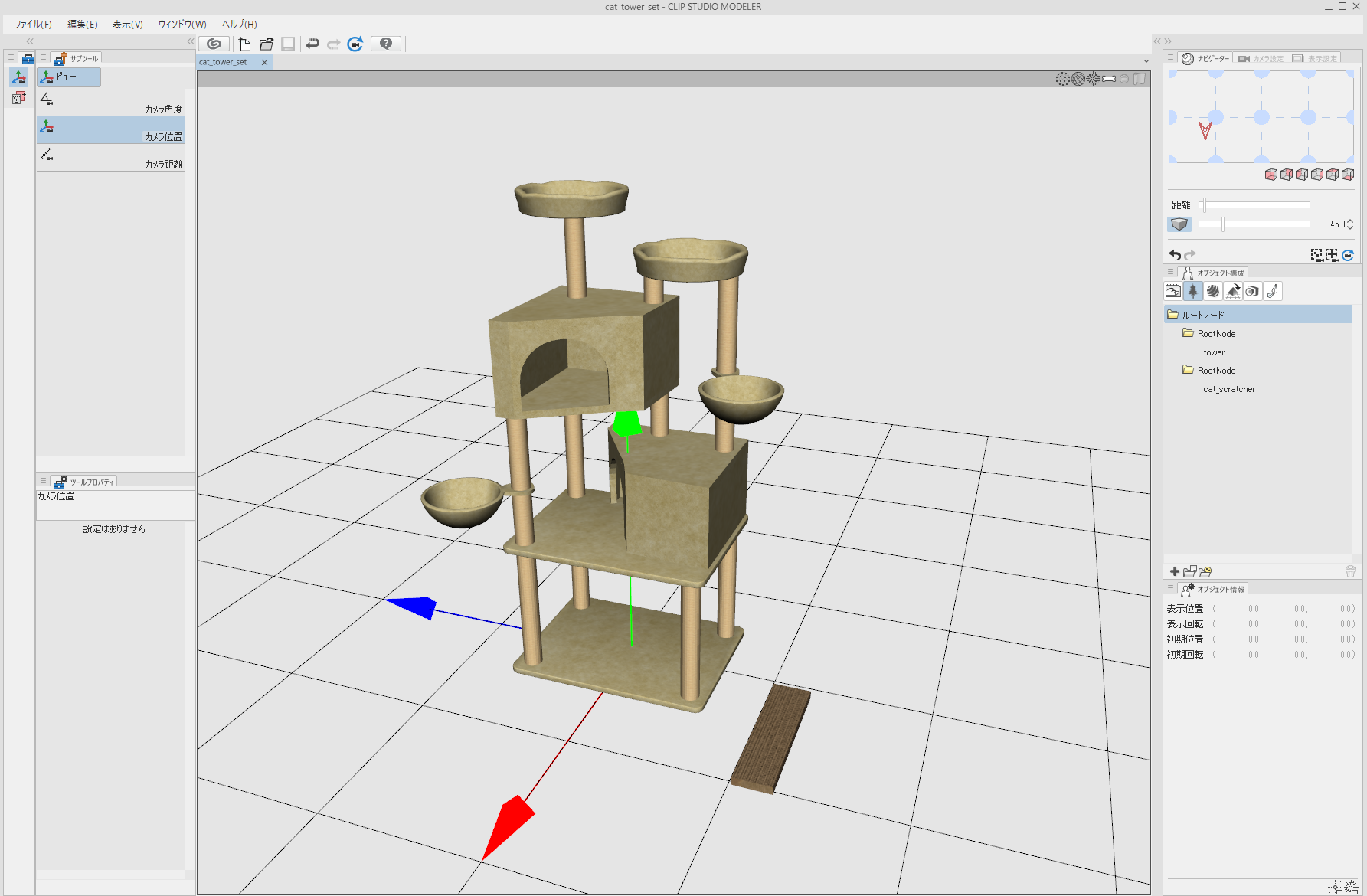Click the save icon in the top toolbar

pos(287,44)
